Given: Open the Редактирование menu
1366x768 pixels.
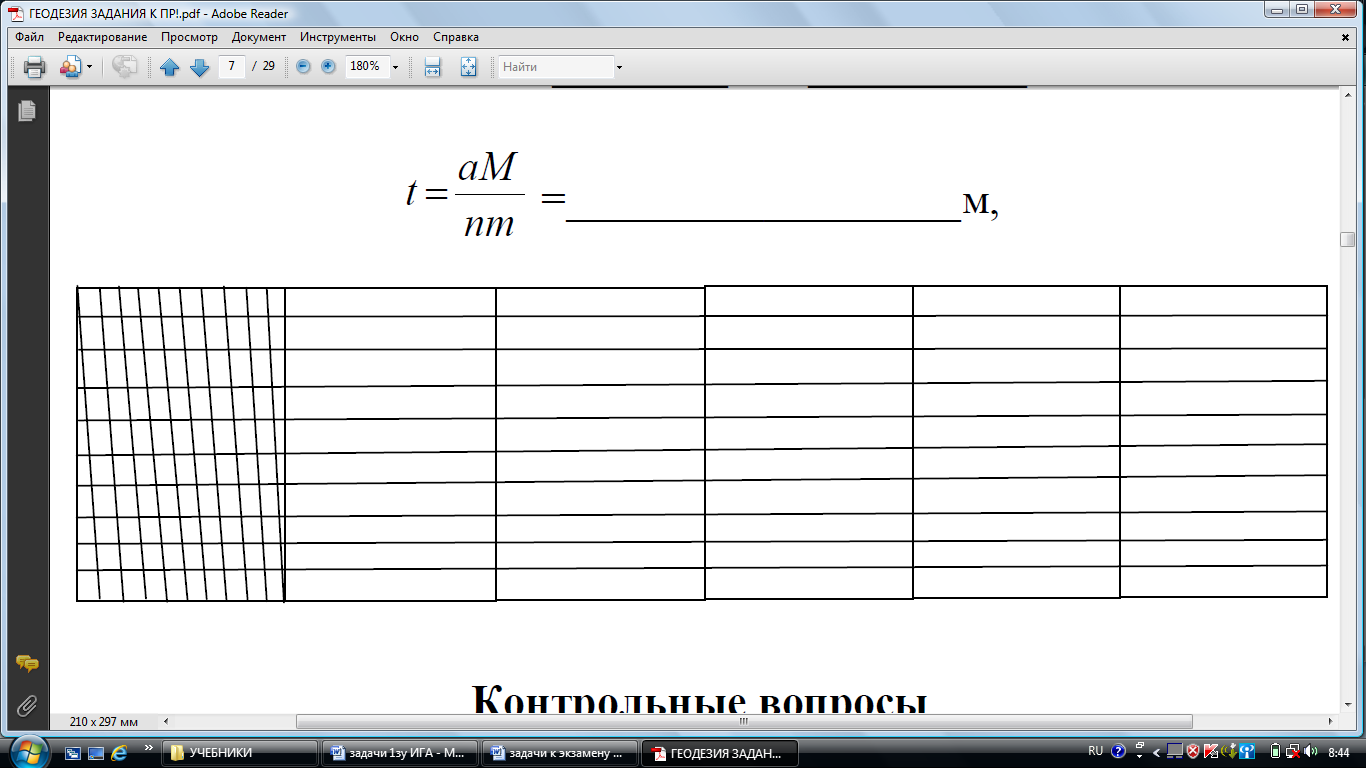Looking at the screenshot, I should 102,37.
